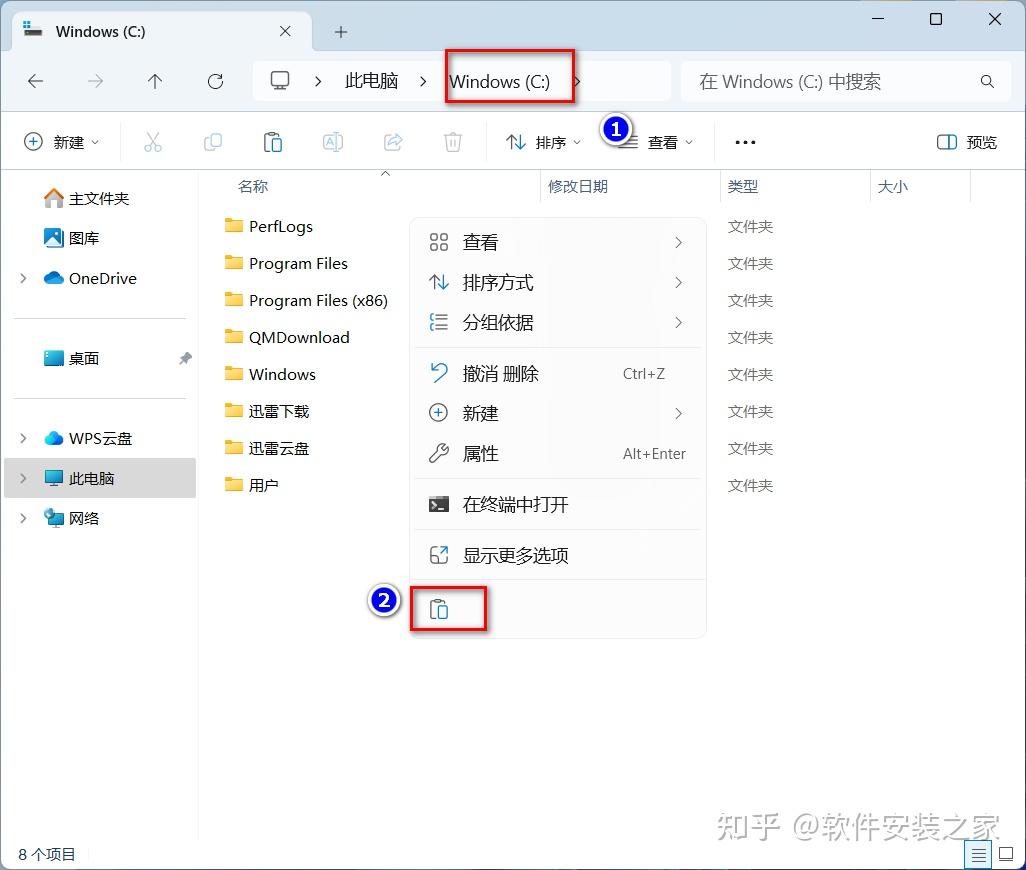Click the Paste icon in the context menu
Screen dimensions: 1026x870
[448, 608]
